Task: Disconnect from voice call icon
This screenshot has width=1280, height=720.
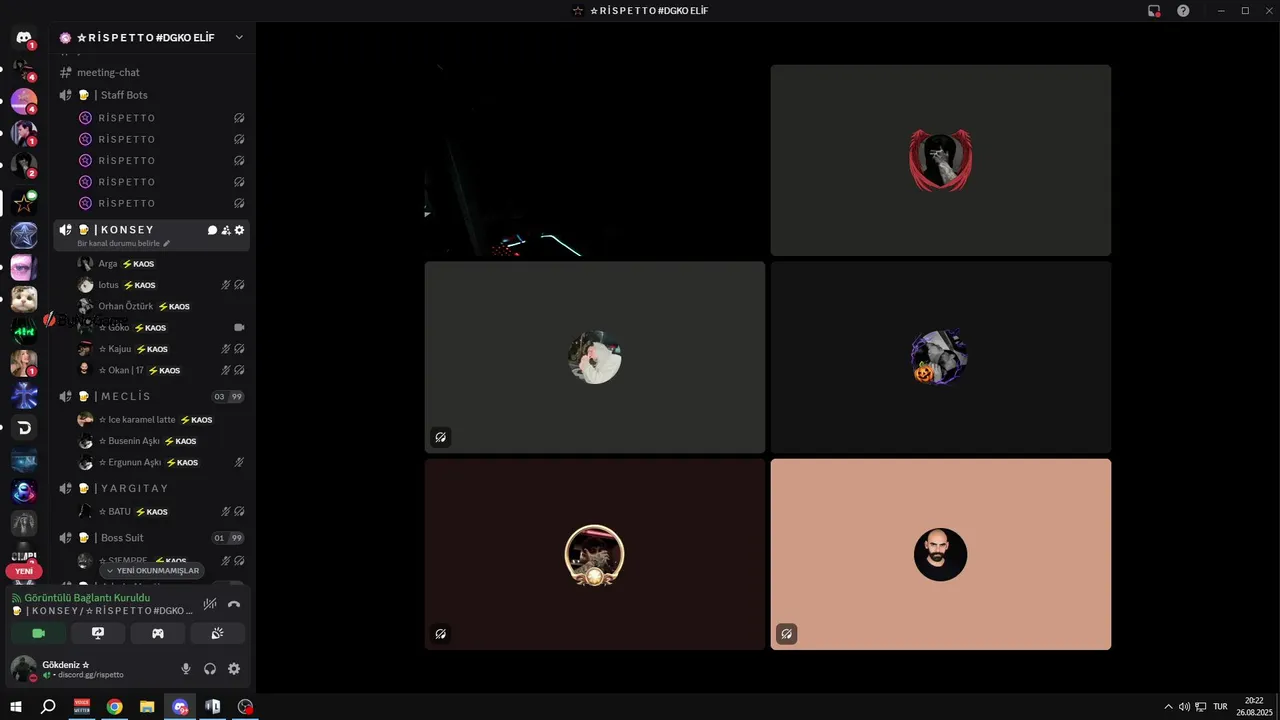Action: (x=234, y=604)
